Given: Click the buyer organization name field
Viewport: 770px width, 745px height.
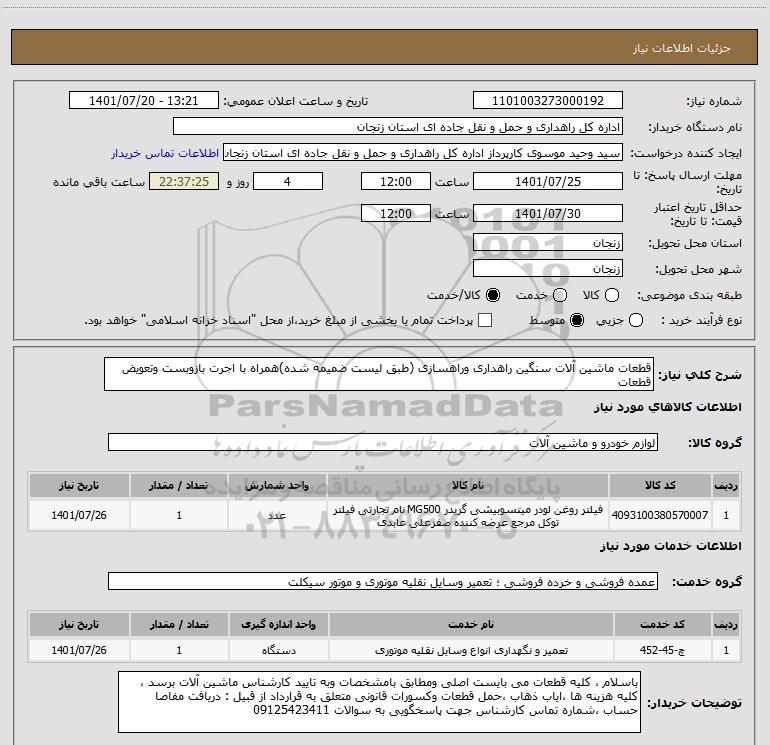Looking at the screenshot, I should coord(398,127).
